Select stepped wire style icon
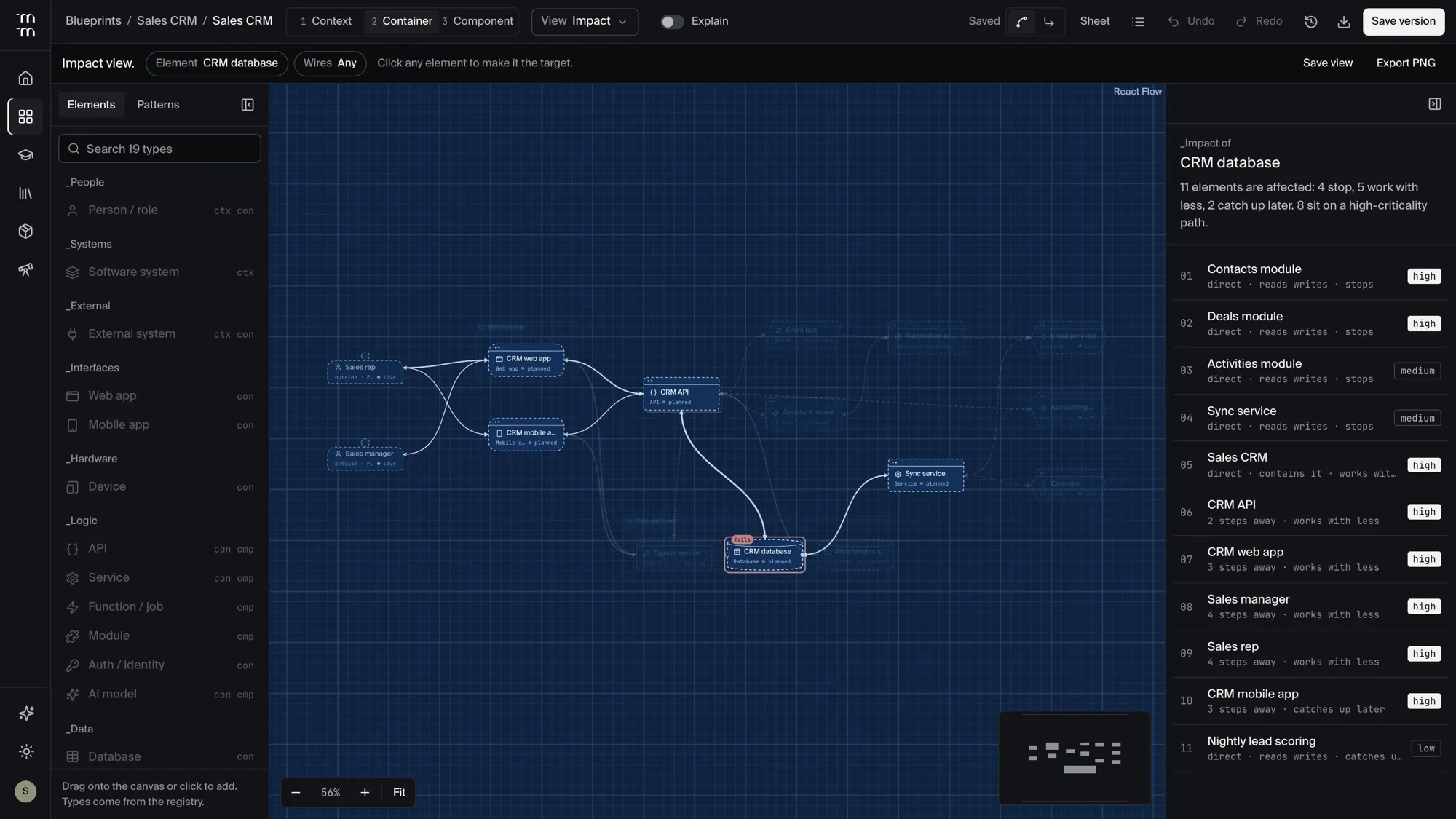Viewport: 1456px width, 819px height. tap(1049, 22)
